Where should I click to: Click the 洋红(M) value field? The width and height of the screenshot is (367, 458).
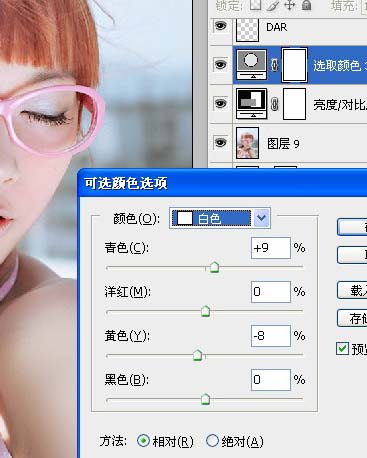(x=271, y=292)
